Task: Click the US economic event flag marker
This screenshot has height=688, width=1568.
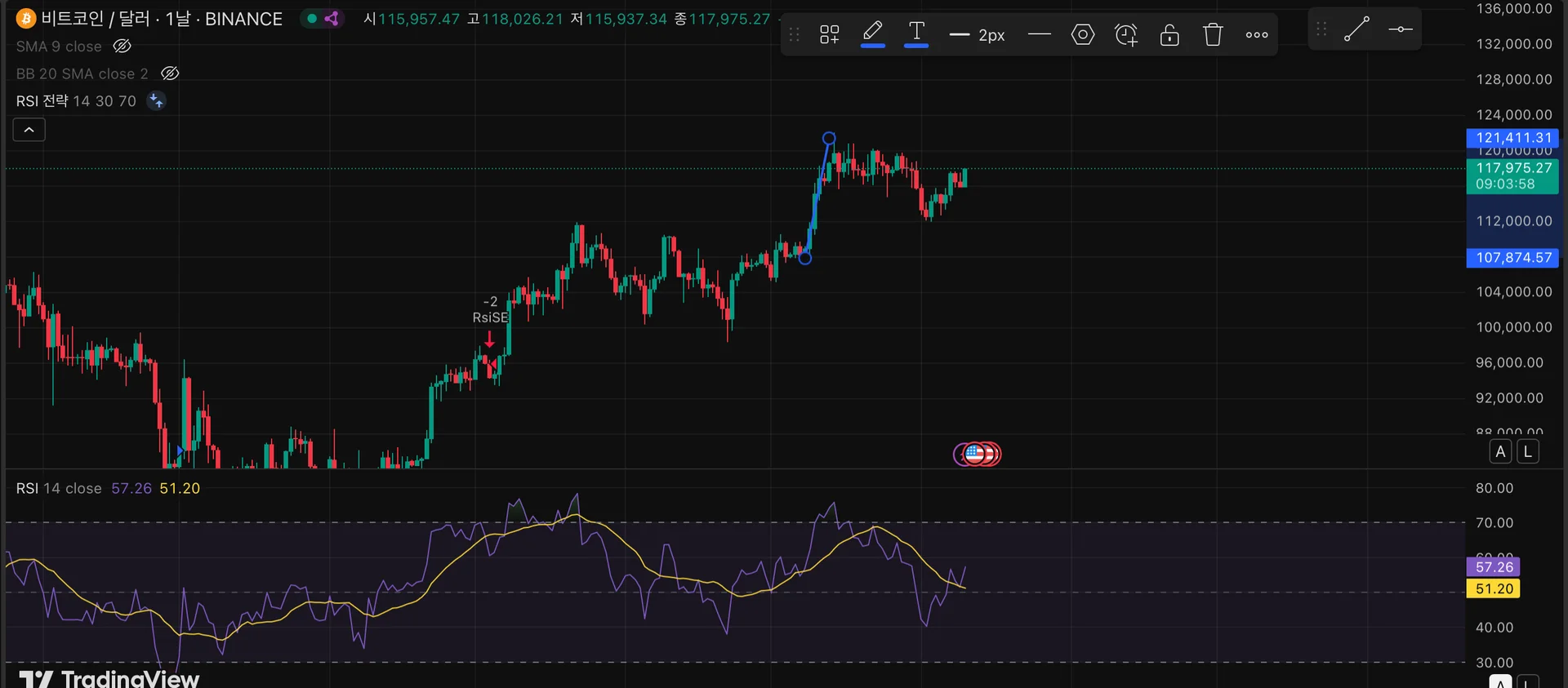Action: click(975, 454)
